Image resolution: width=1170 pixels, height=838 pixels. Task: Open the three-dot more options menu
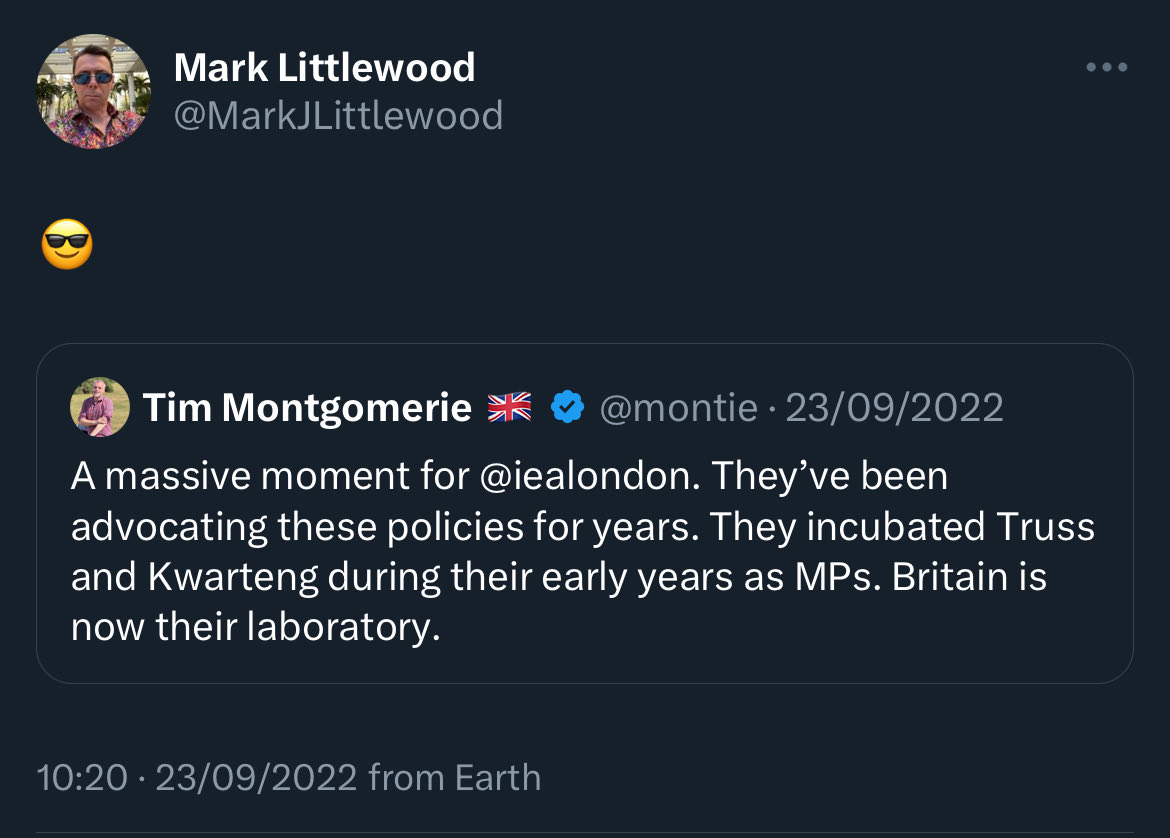pyautogui.click(x=1107, y=68)
